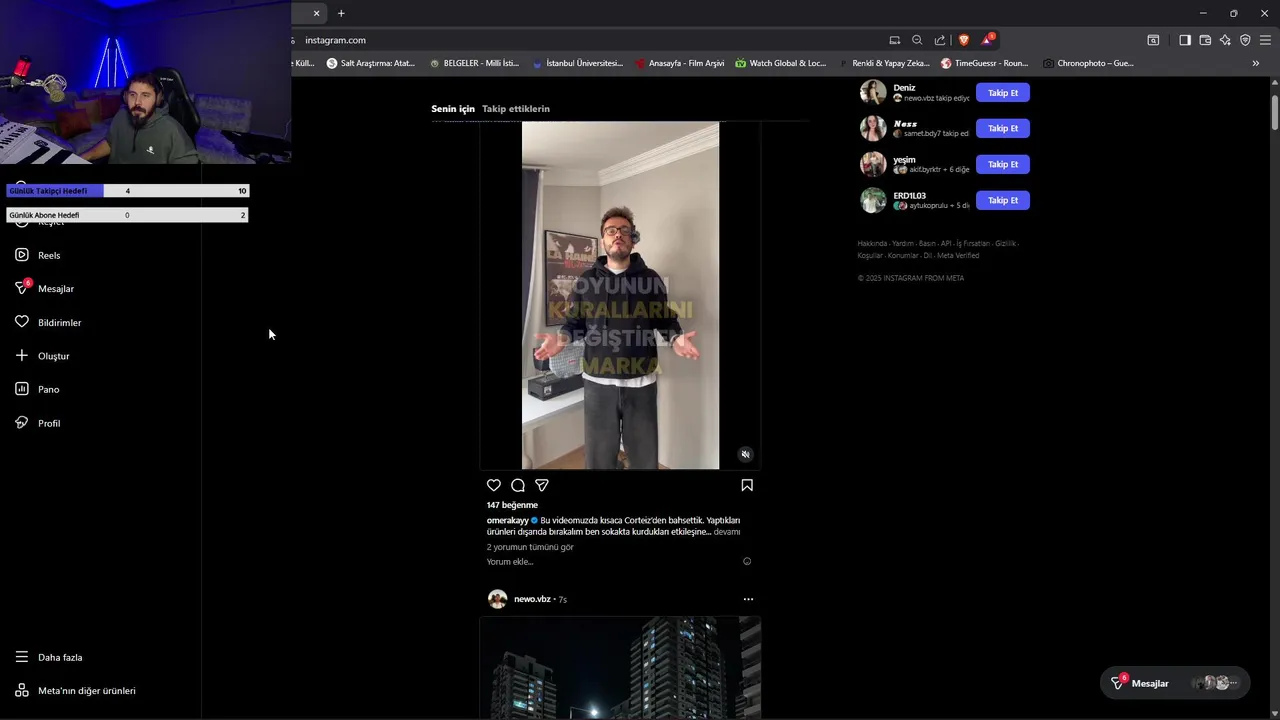Click the 147 beğenme likes count
Viewport: 1280px width, 720px height.
tap(512, 505)
